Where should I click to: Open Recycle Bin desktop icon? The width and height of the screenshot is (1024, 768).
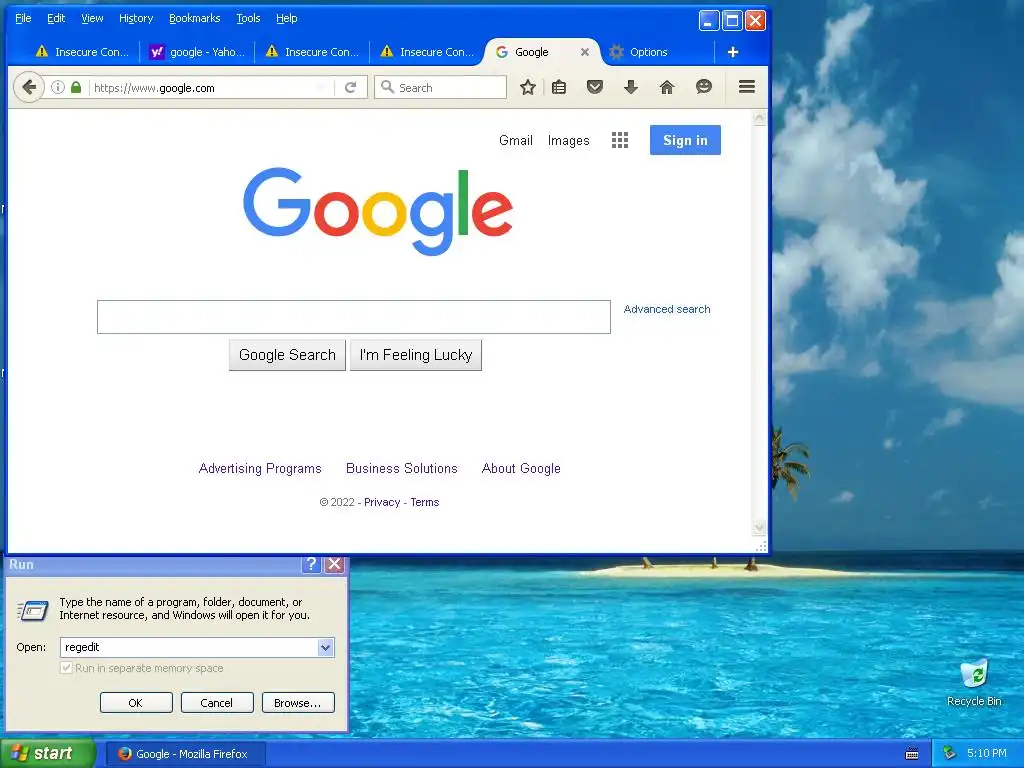click(974, 683)
